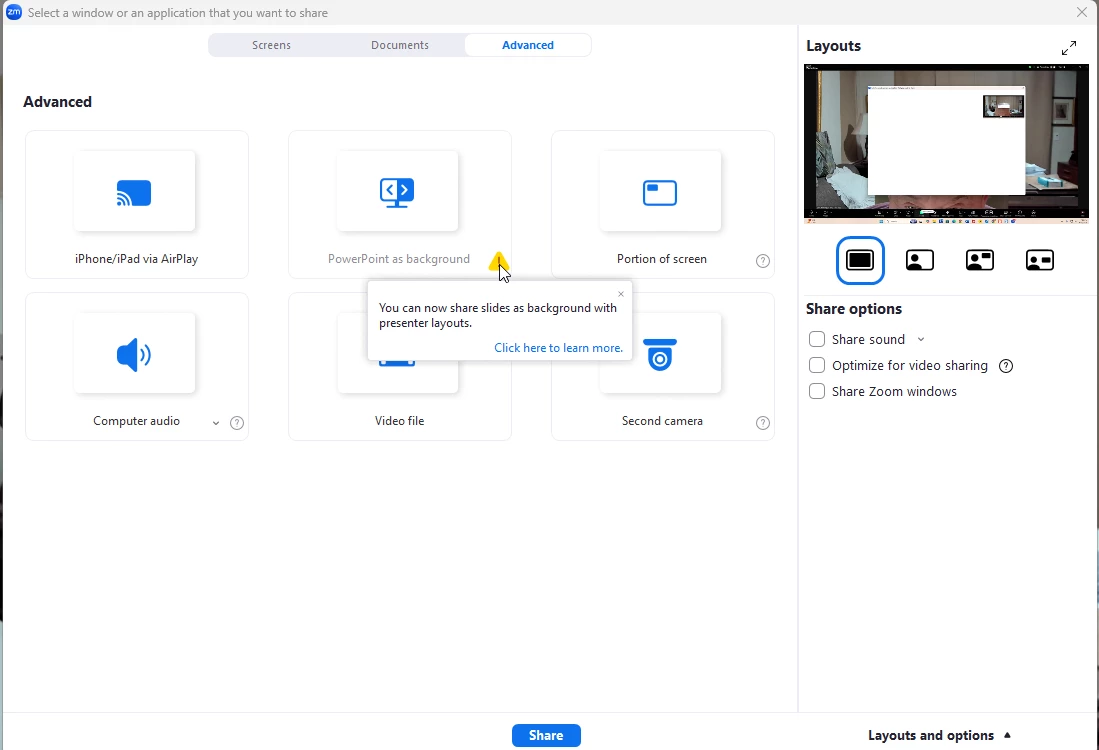This screenshot has height=750, width=1099.
Task: Select the second presenter layout
Action: (x=920, y=260)
